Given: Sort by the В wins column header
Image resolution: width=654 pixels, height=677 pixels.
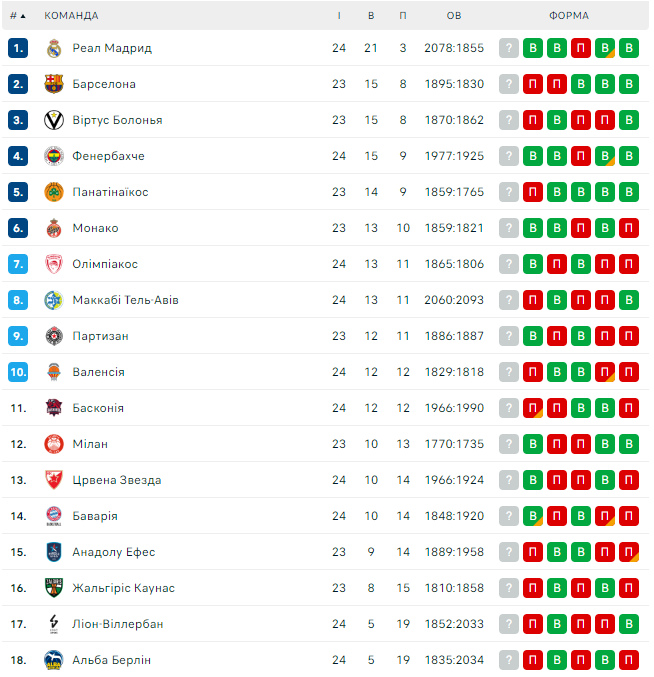Looking at the screenshot, I should point(371,16).
